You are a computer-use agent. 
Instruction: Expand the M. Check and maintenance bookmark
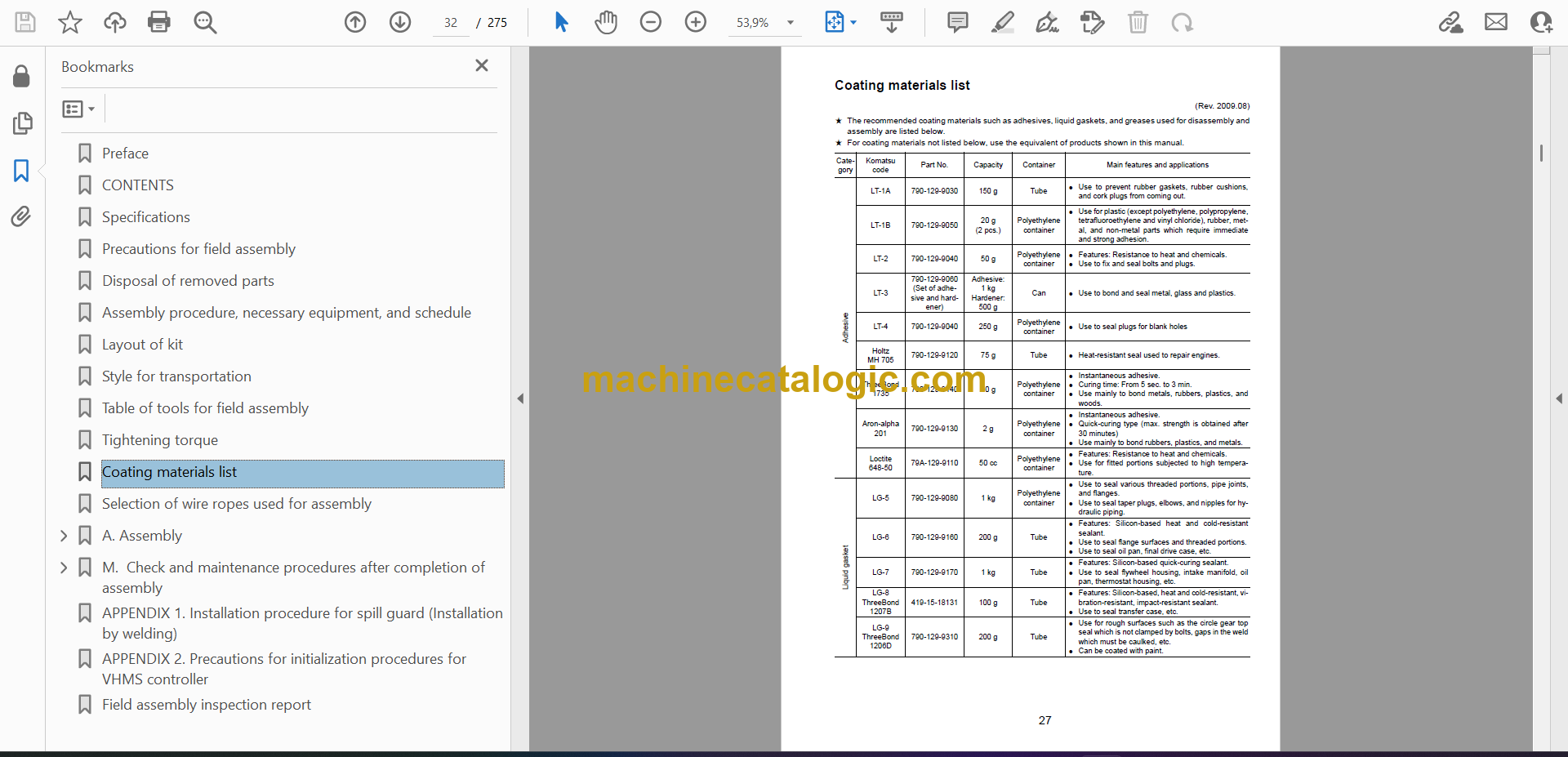click(x=64, y=568)
